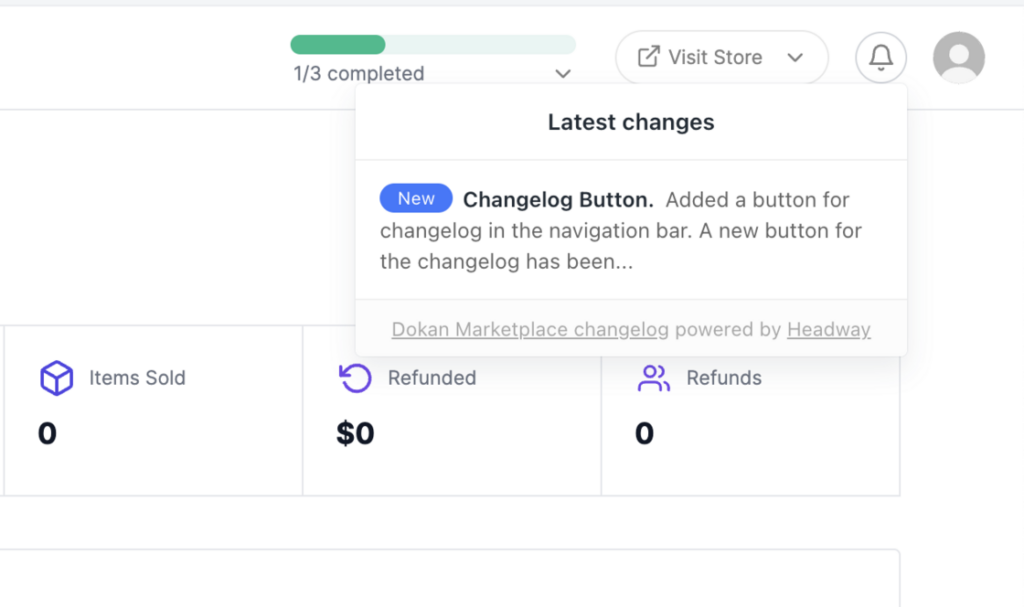Click the Visit Store button label
1024x607 pixels.
(x=715, y=57)
